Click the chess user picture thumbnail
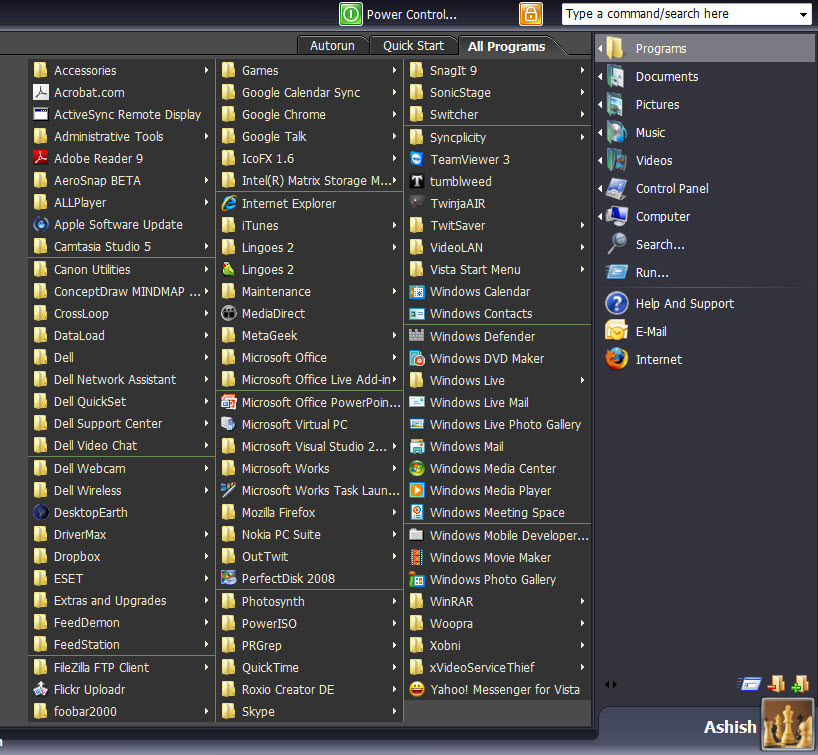The image size is (818, 755). pyautogui.click(x=787, y=724)
